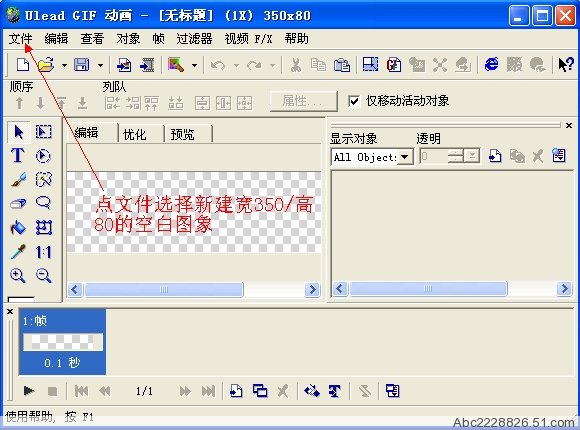Expand the Open file dropdown arrow
Screen dimensions: 580x430
(x=64, y=65)
